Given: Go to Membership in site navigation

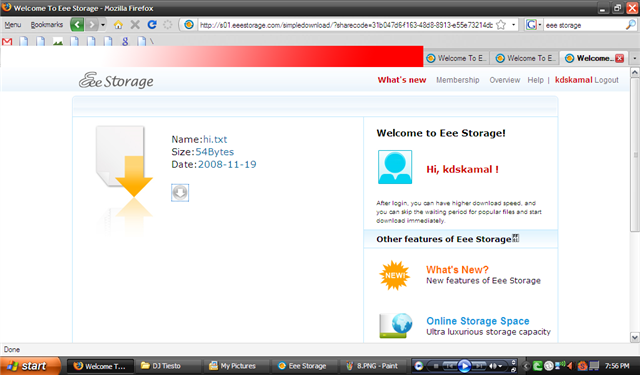Looking at the screenshot, I should [458, 80].
